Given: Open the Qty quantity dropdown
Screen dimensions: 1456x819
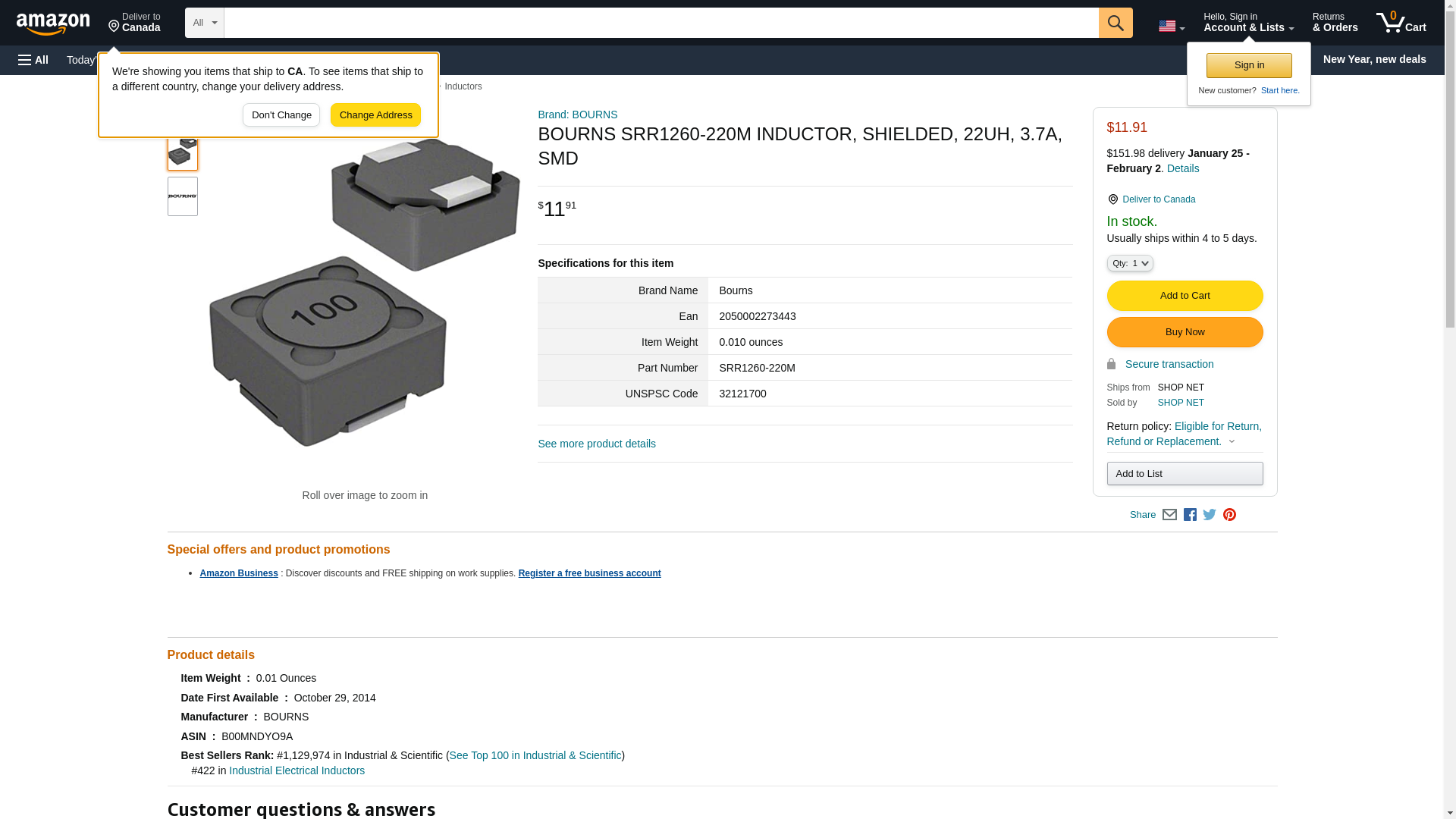Looking at the screenshot, I should click(1129, 263).
